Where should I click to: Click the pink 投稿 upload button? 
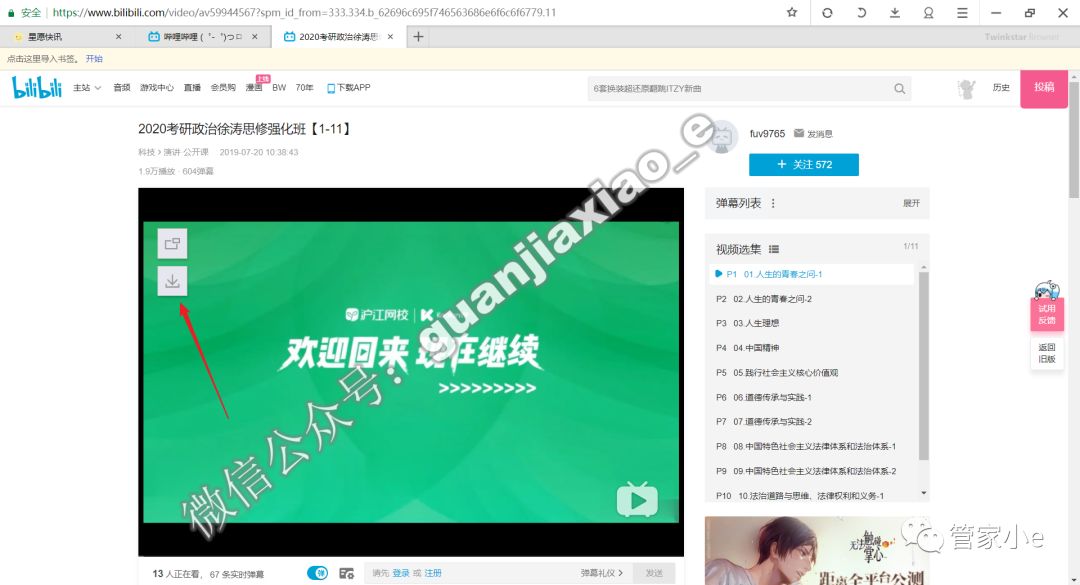pyautogui.click(x=1044, y=88)
